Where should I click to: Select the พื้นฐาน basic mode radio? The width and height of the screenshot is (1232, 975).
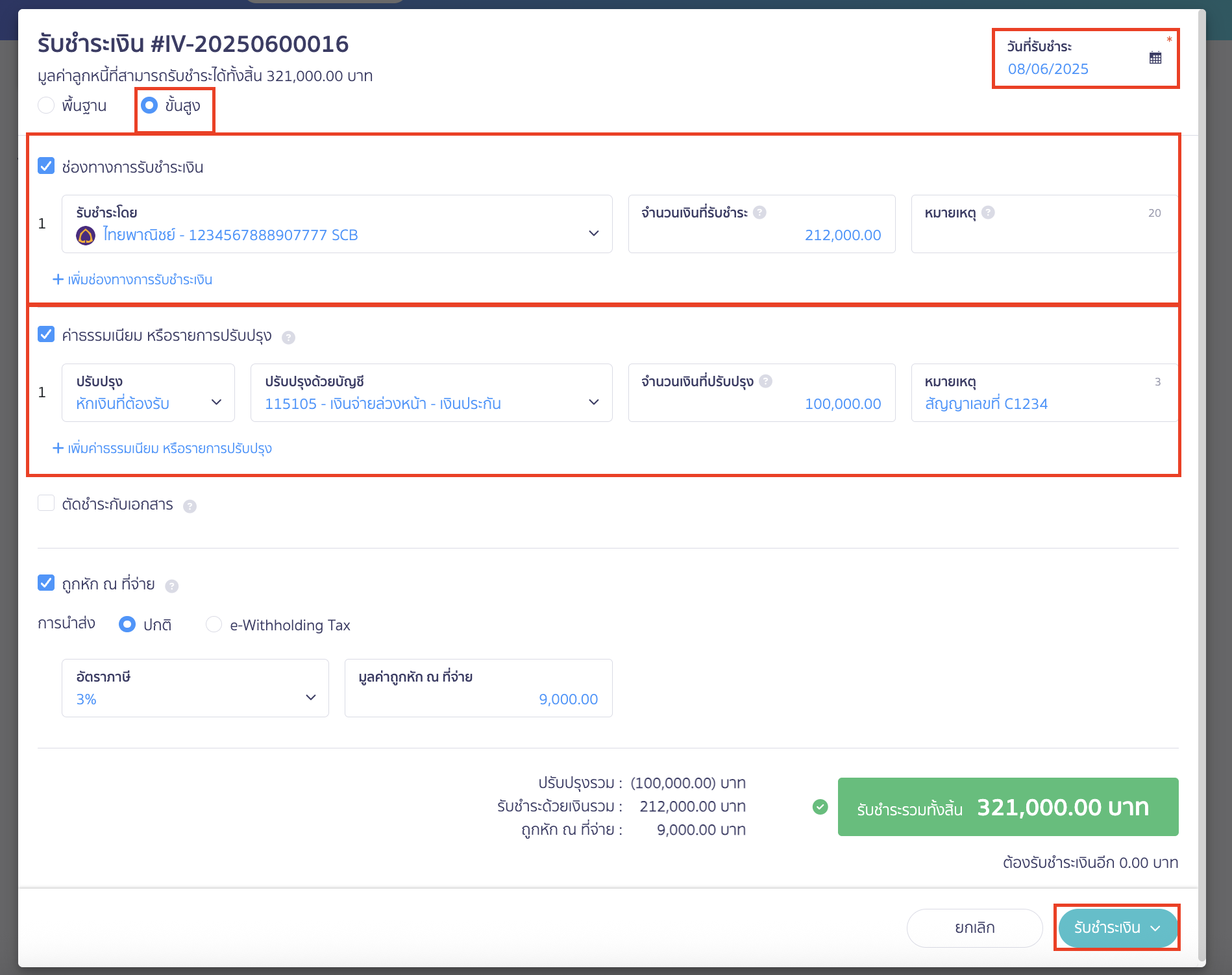click(46, 105)
